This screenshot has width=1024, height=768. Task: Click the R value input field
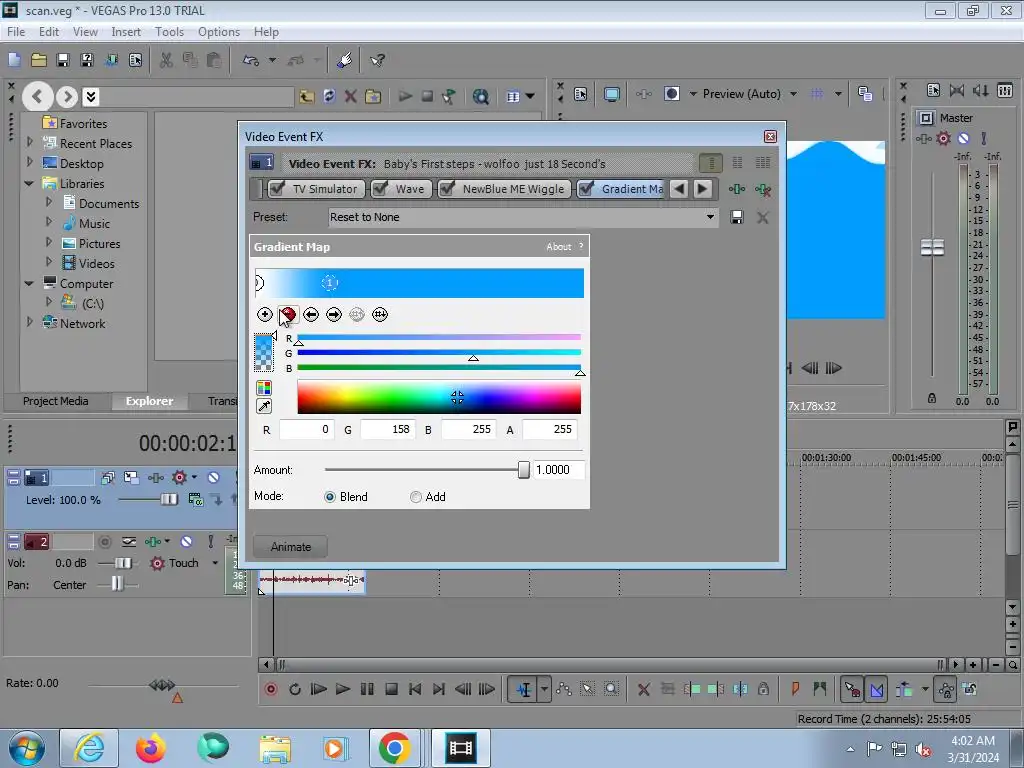(x=307, y=430)
